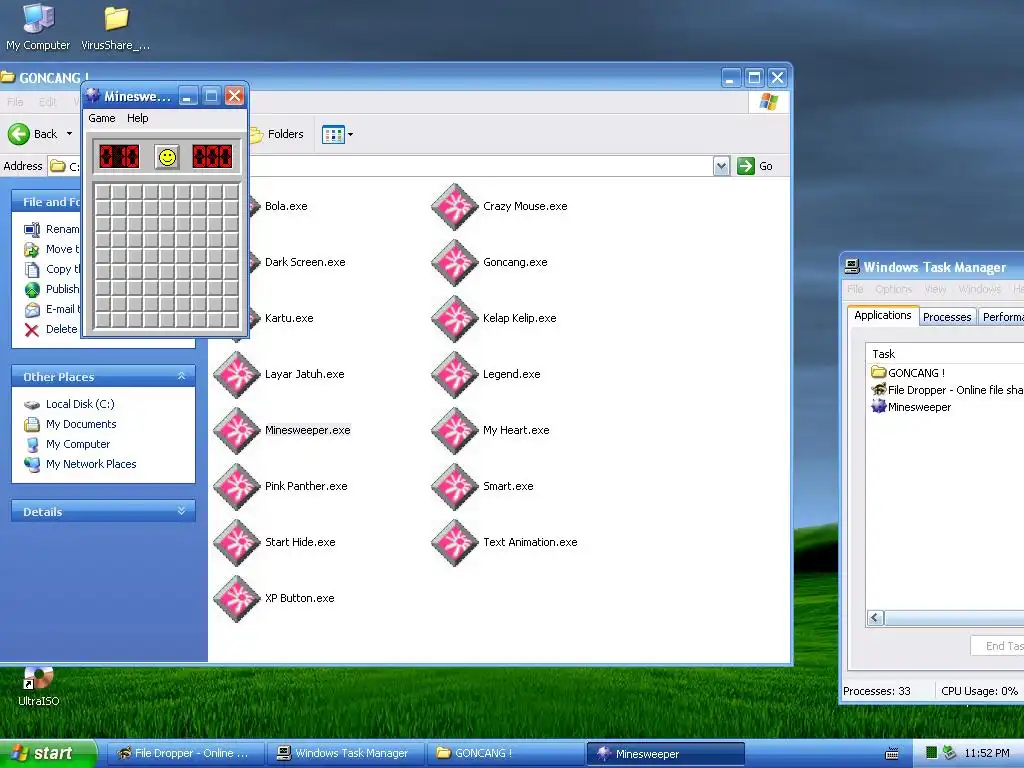Click the Back arrow in GONCANG window

pyautogui.click(x=19, y=135)
